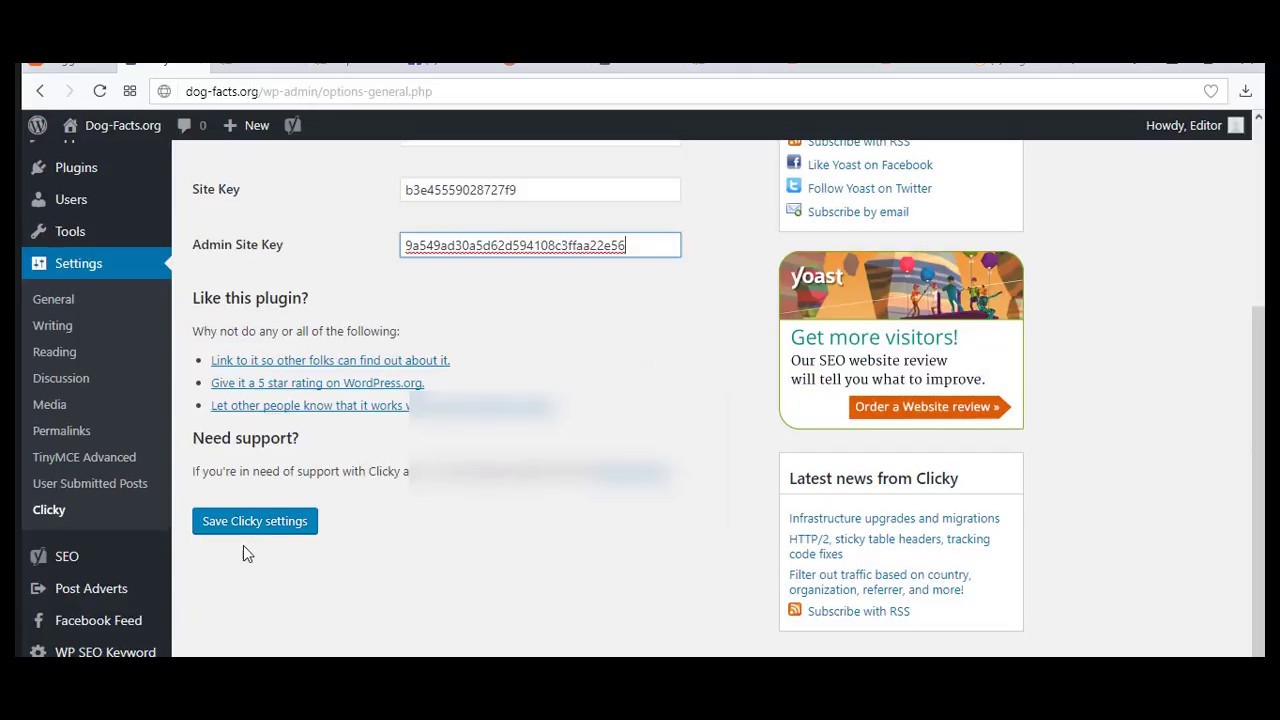Open WP SEO Keyword menu item
The width and height of the screenshot is (1280, 720).
(x=105, y=651)
